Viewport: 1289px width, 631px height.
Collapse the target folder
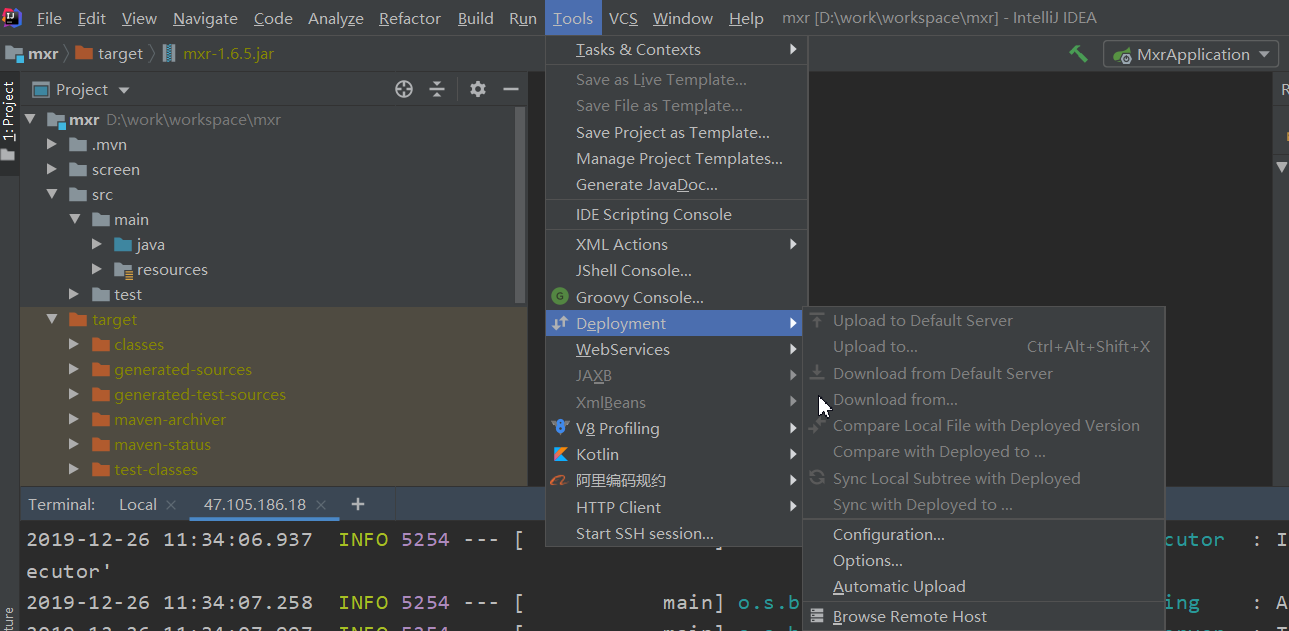(x=52, y=320)
